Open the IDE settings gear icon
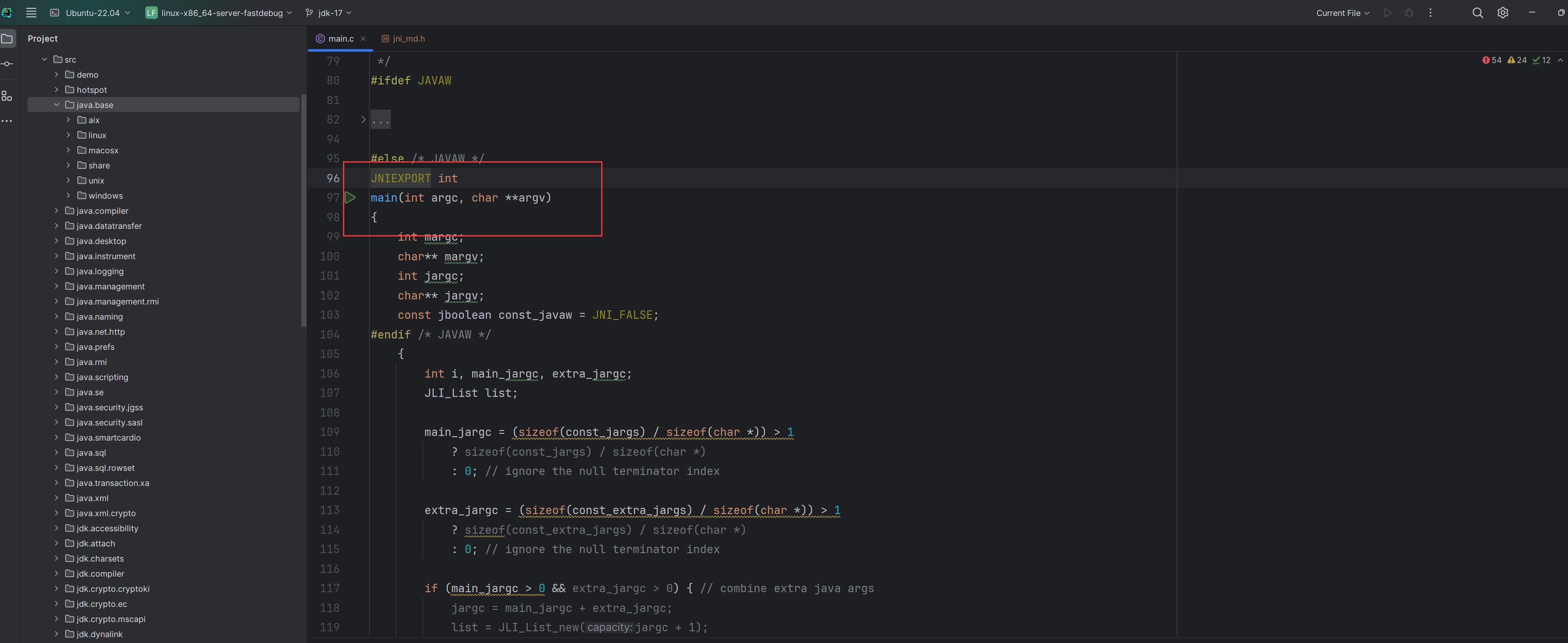 point(1503,13)
